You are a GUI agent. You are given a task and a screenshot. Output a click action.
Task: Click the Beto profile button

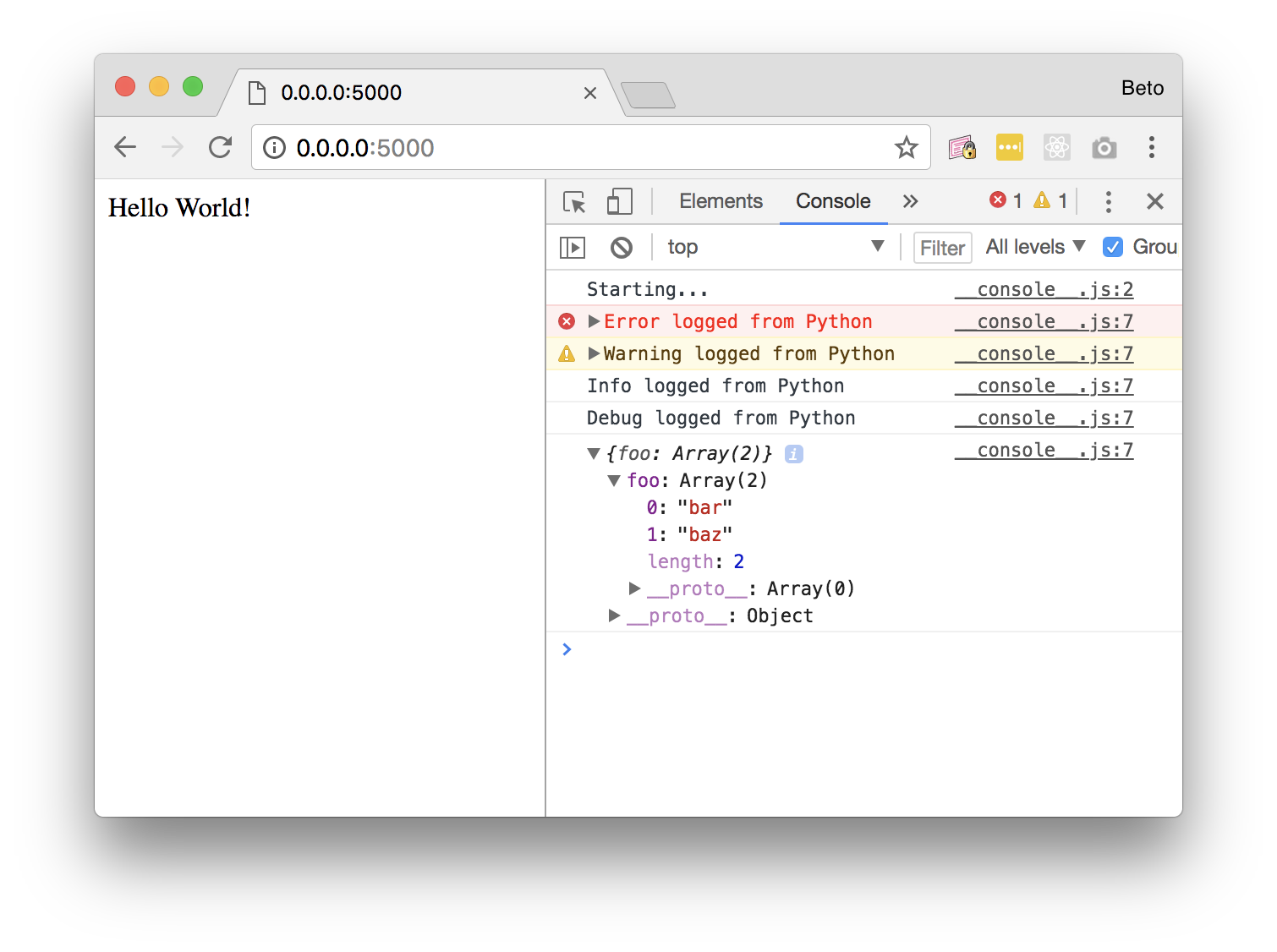[1143, 88]
